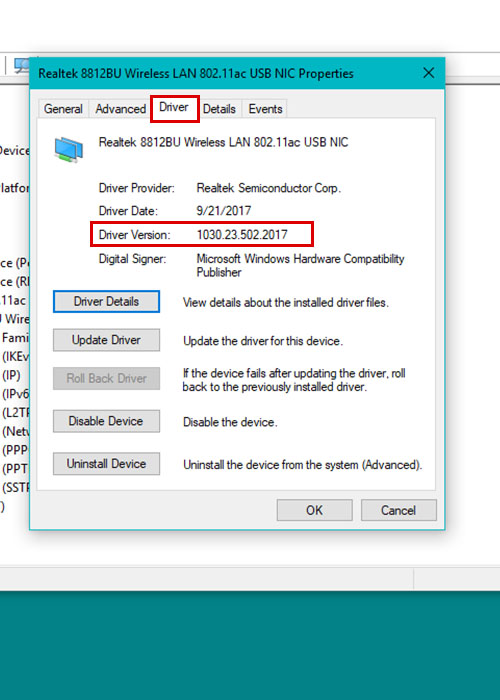Click the network adapter icon in dialog

tap(69, 149)
